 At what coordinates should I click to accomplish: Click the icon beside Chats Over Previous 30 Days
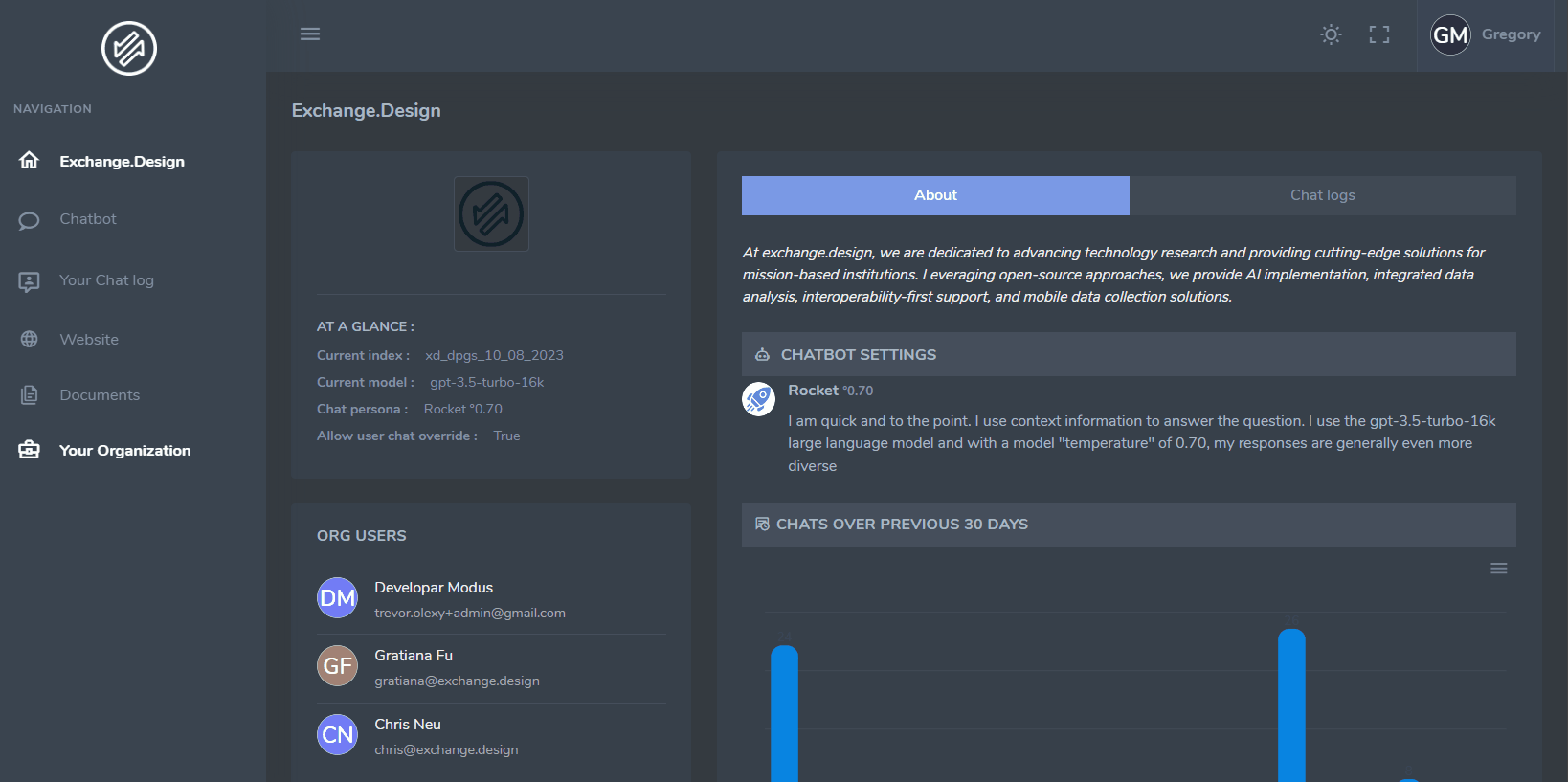762,524
